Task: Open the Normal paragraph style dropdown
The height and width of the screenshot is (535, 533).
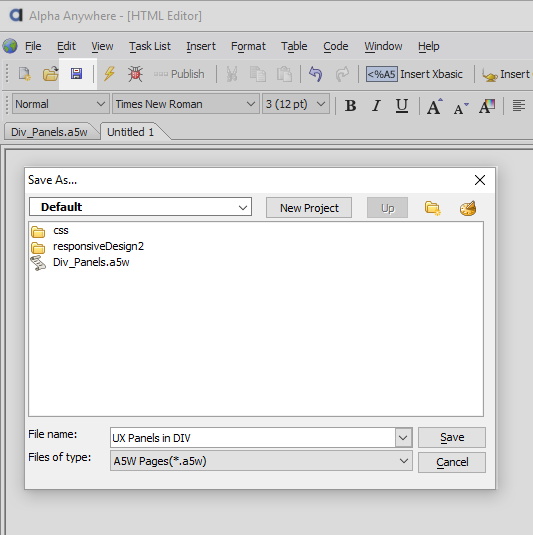Action: pyautogui.click(x=61, y=104)
